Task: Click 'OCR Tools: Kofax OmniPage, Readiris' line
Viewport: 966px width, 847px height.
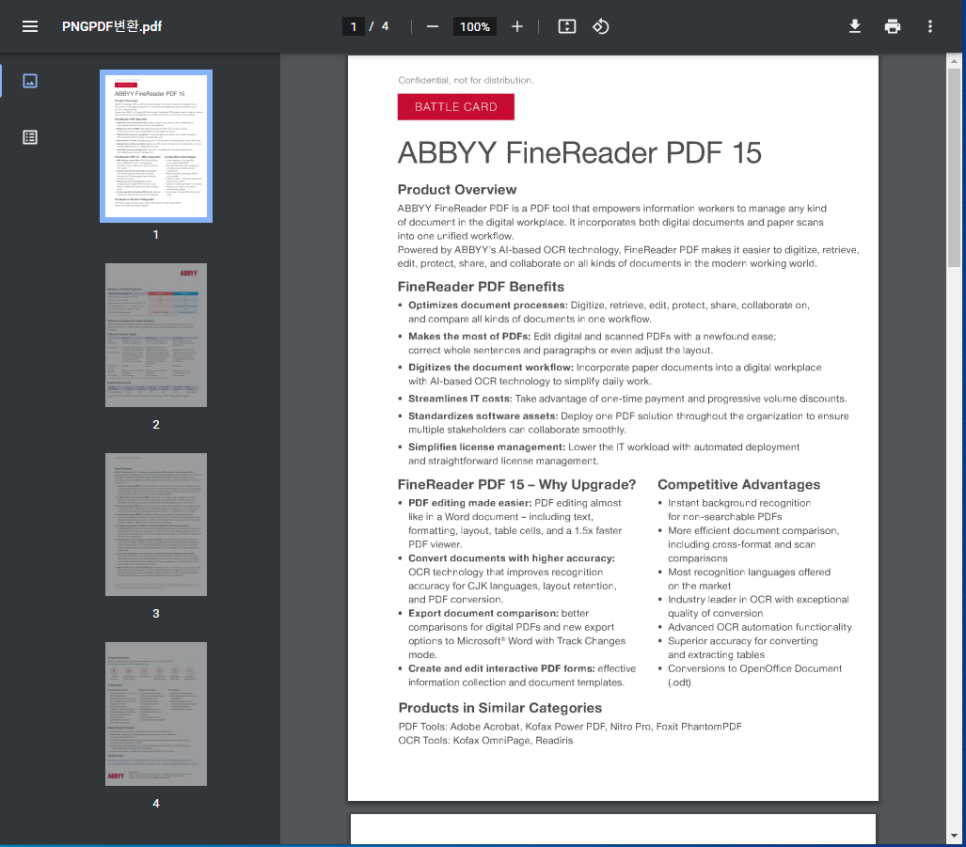Action: point(485,740)
